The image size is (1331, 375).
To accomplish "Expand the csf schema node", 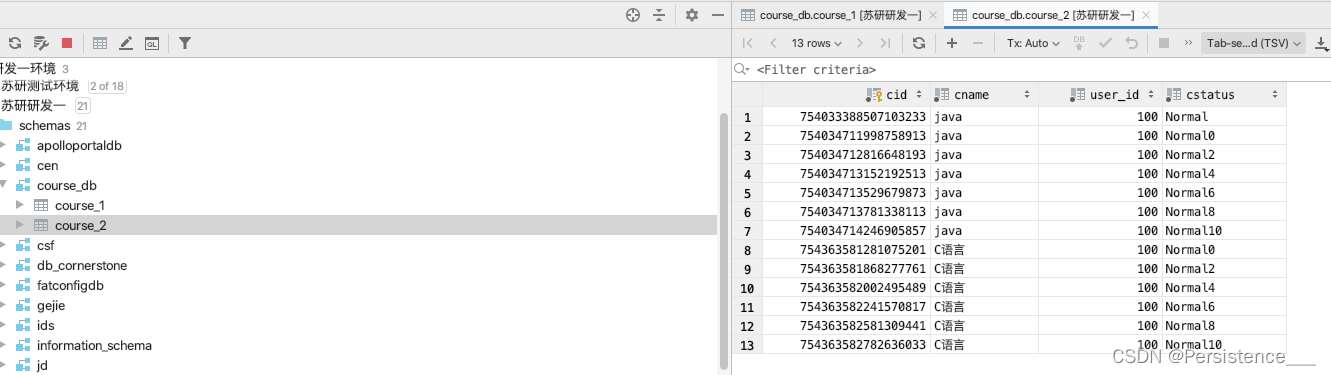I will 4,246.
